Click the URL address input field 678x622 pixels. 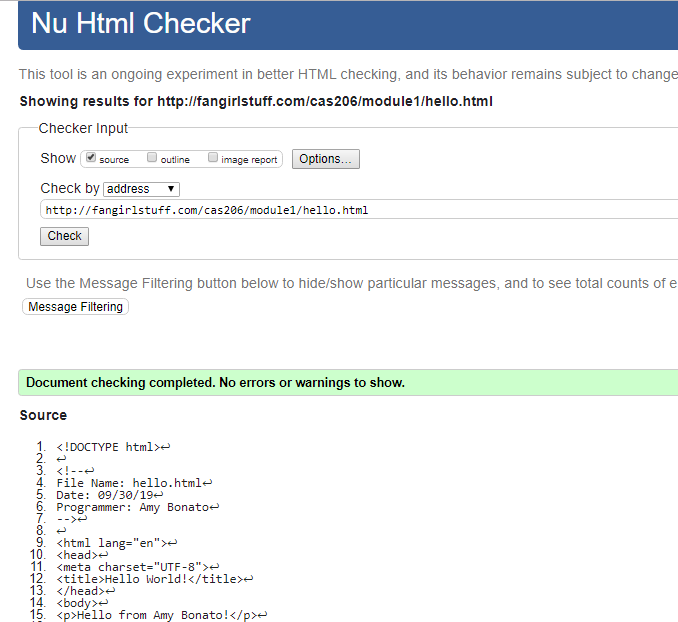coord(358,210)
